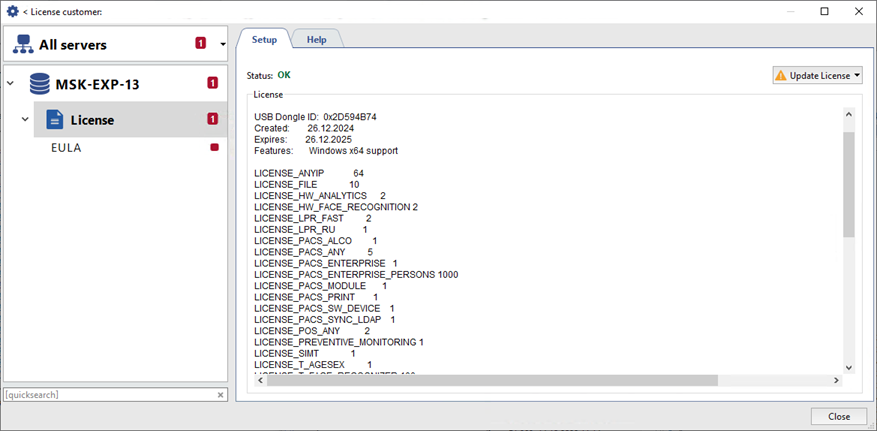Open the Update License dropdown arrow

pos(857,76)
